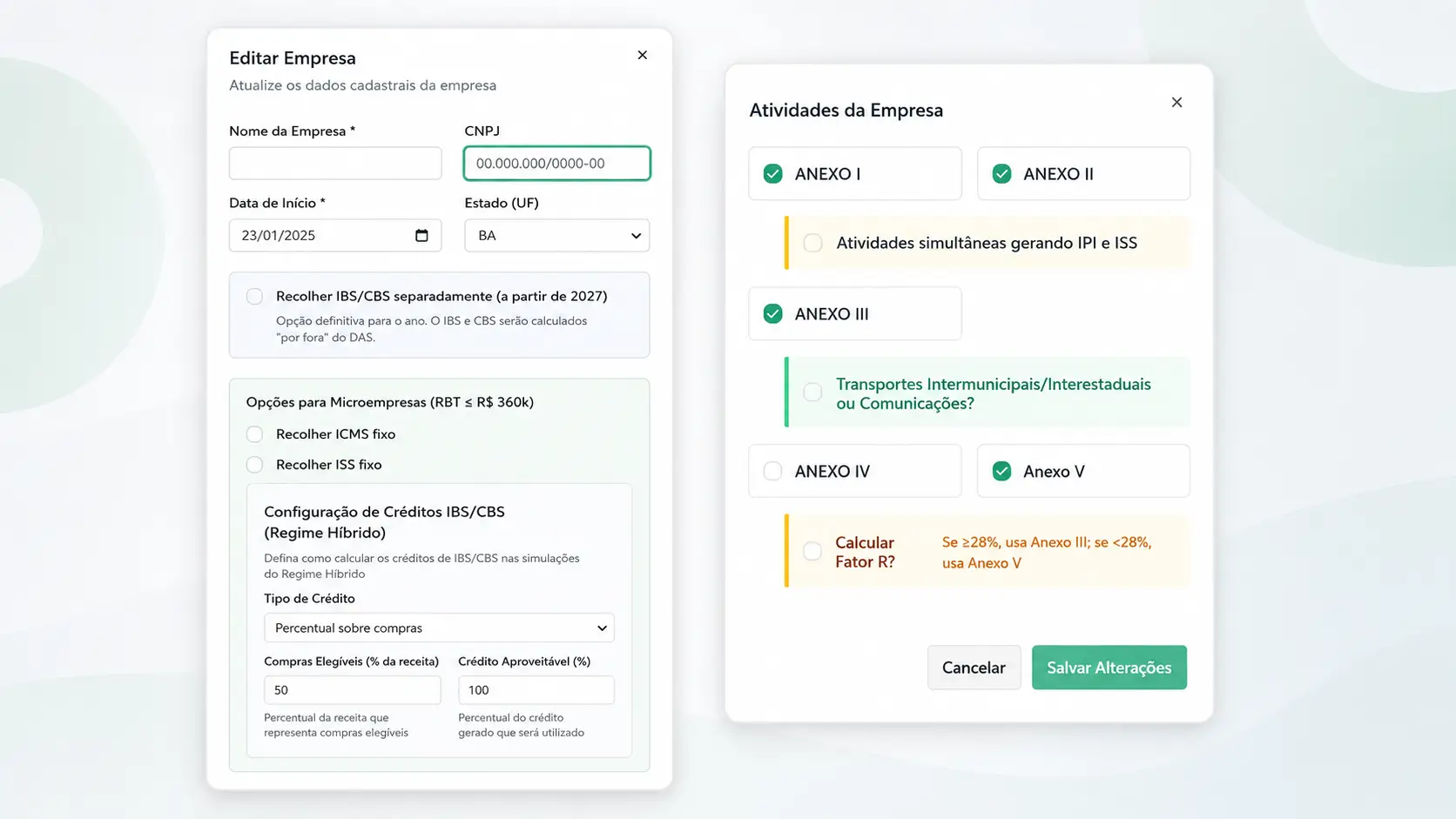Screen dimensions: 1456x819
Task: Click 'Opção definitiva para o ano' description text
Action: 431,329
